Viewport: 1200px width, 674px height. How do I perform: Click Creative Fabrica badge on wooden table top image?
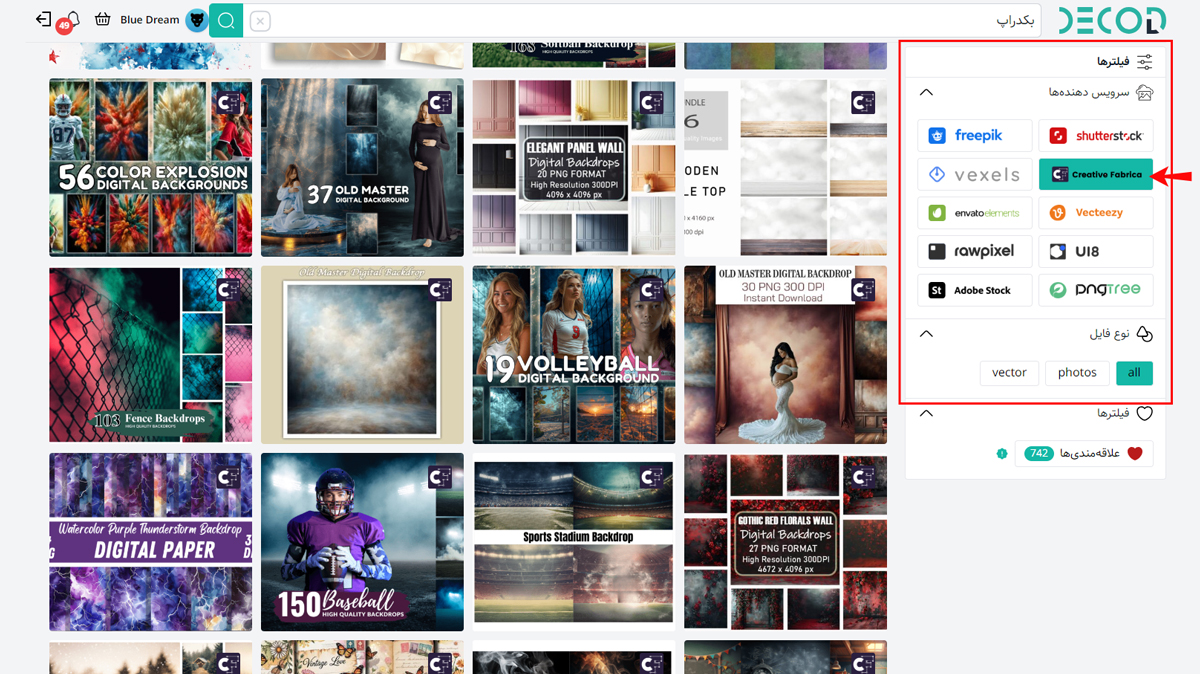coord(863,102)
